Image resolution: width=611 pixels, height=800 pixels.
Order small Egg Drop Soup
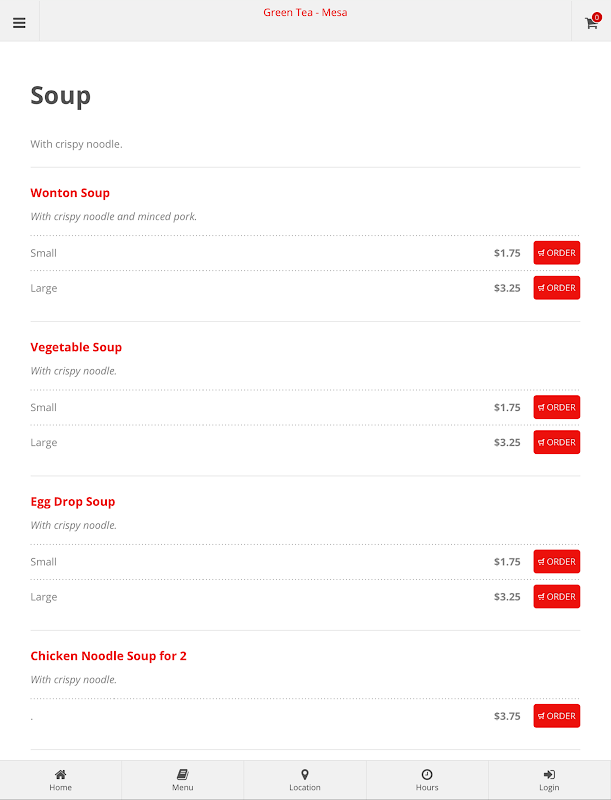click(556, 561)
